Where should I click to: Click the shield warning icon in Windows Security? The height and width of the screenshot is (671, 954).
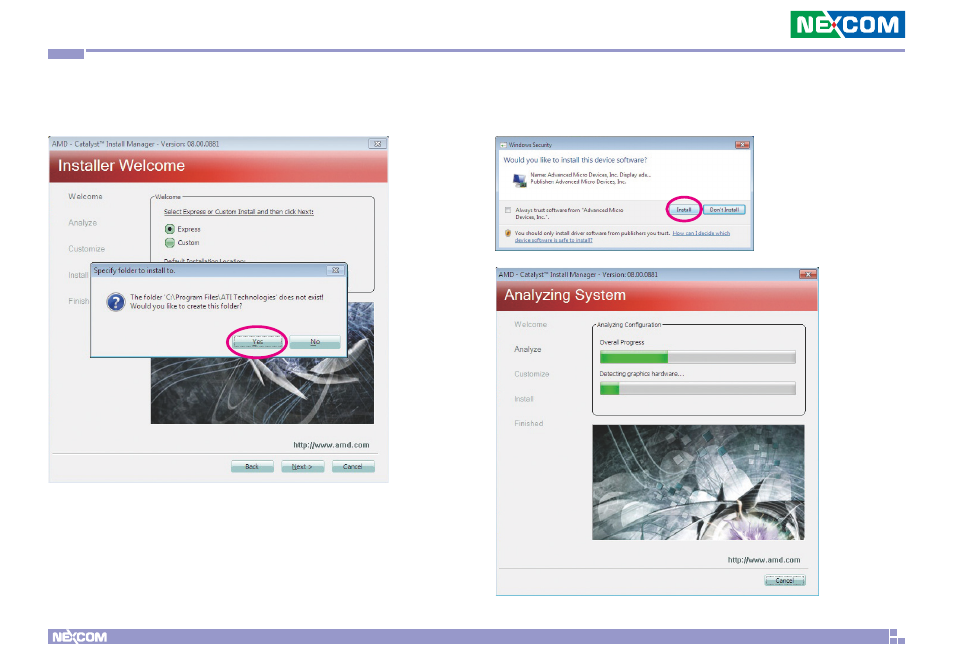tap(508, 233)
